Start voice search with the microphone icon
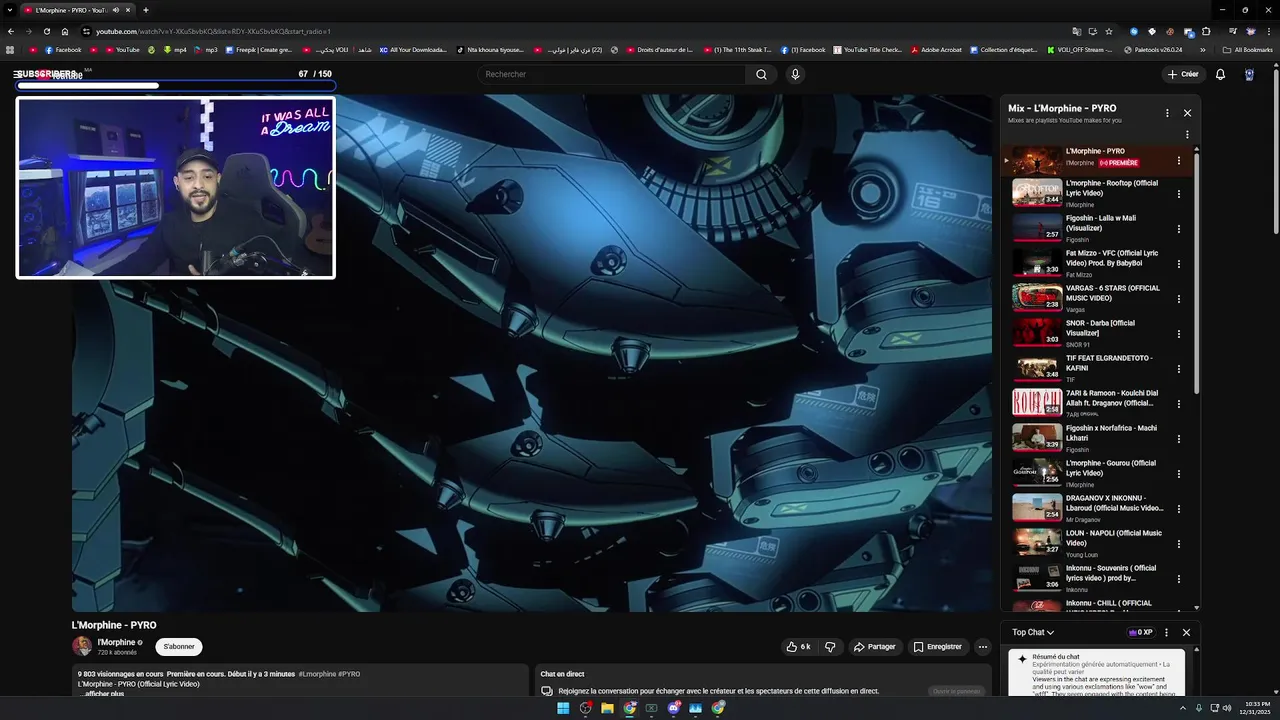The image size is (1280, 720). tap(795, 74)
